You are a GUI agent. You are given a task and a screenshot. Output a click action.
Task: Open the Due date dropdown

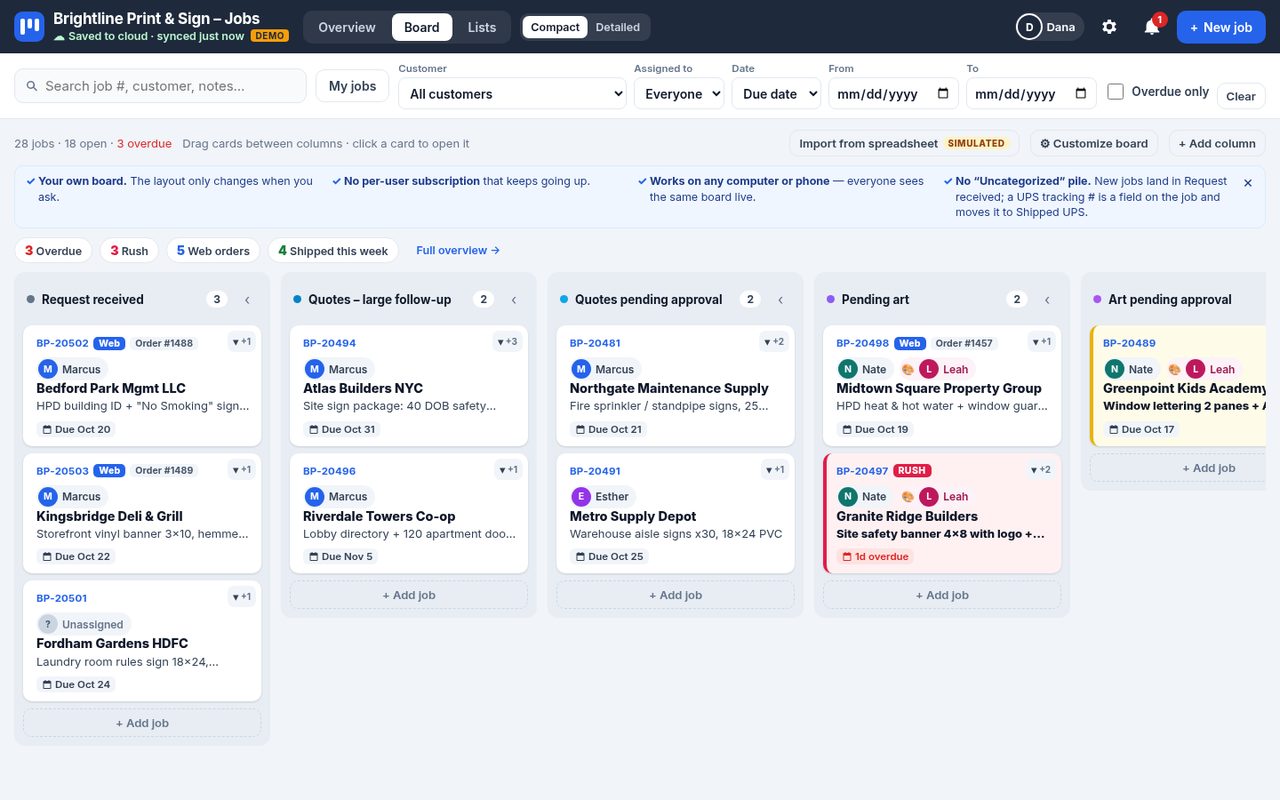[776, 93]
